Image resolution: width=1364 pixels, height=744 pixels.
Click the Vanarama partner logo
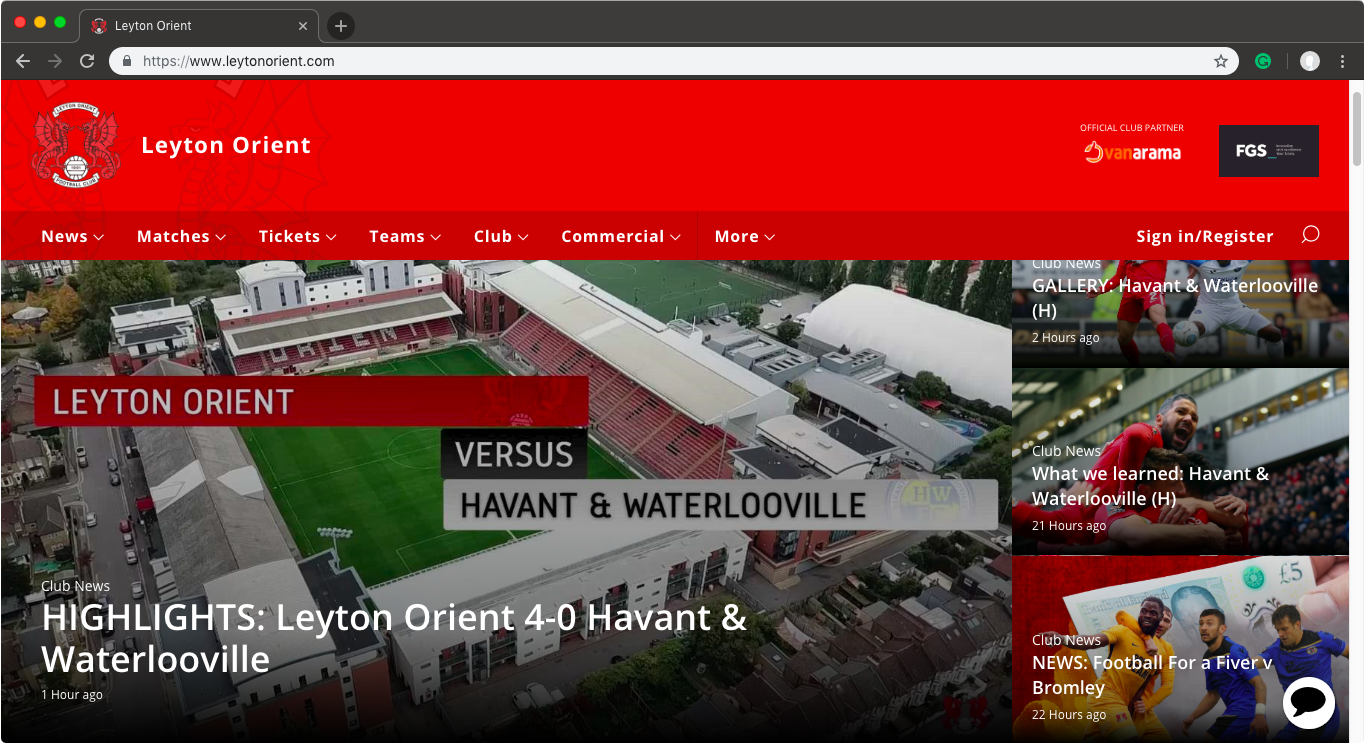click(1132, 152)
